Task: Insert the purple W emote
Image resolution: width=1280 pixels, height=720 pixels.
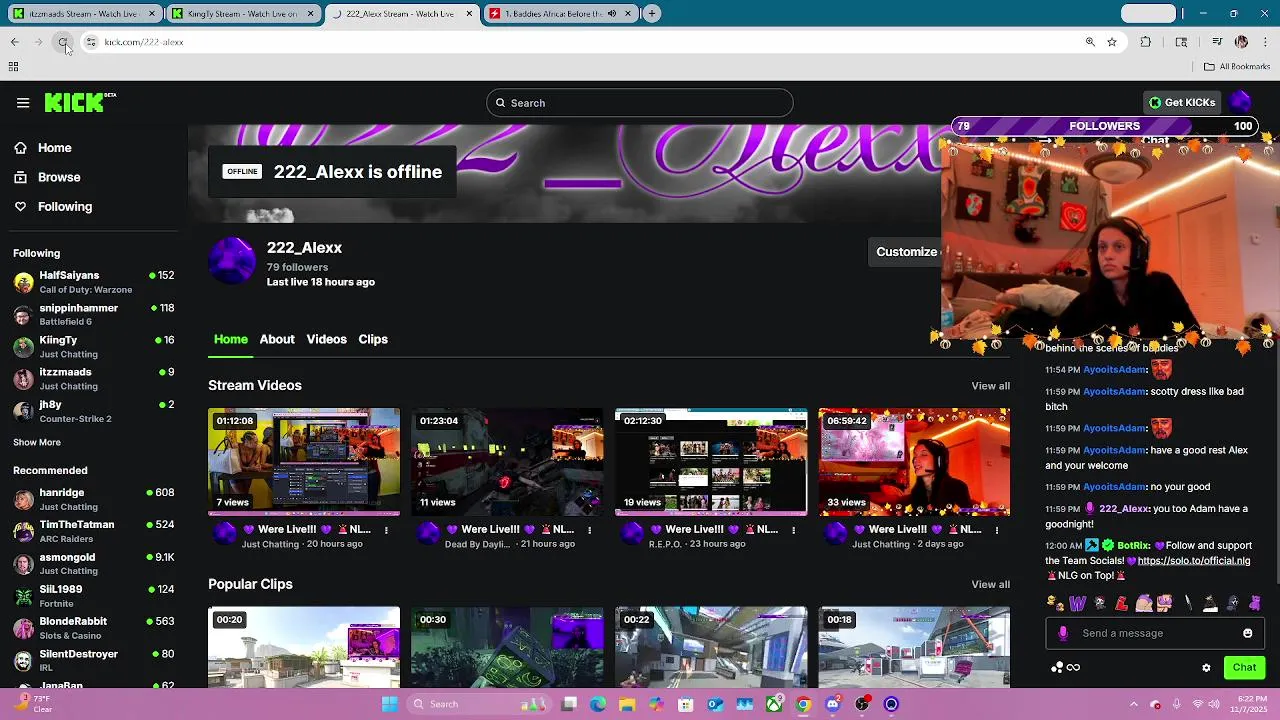Action: click(x=1077, y=603)
